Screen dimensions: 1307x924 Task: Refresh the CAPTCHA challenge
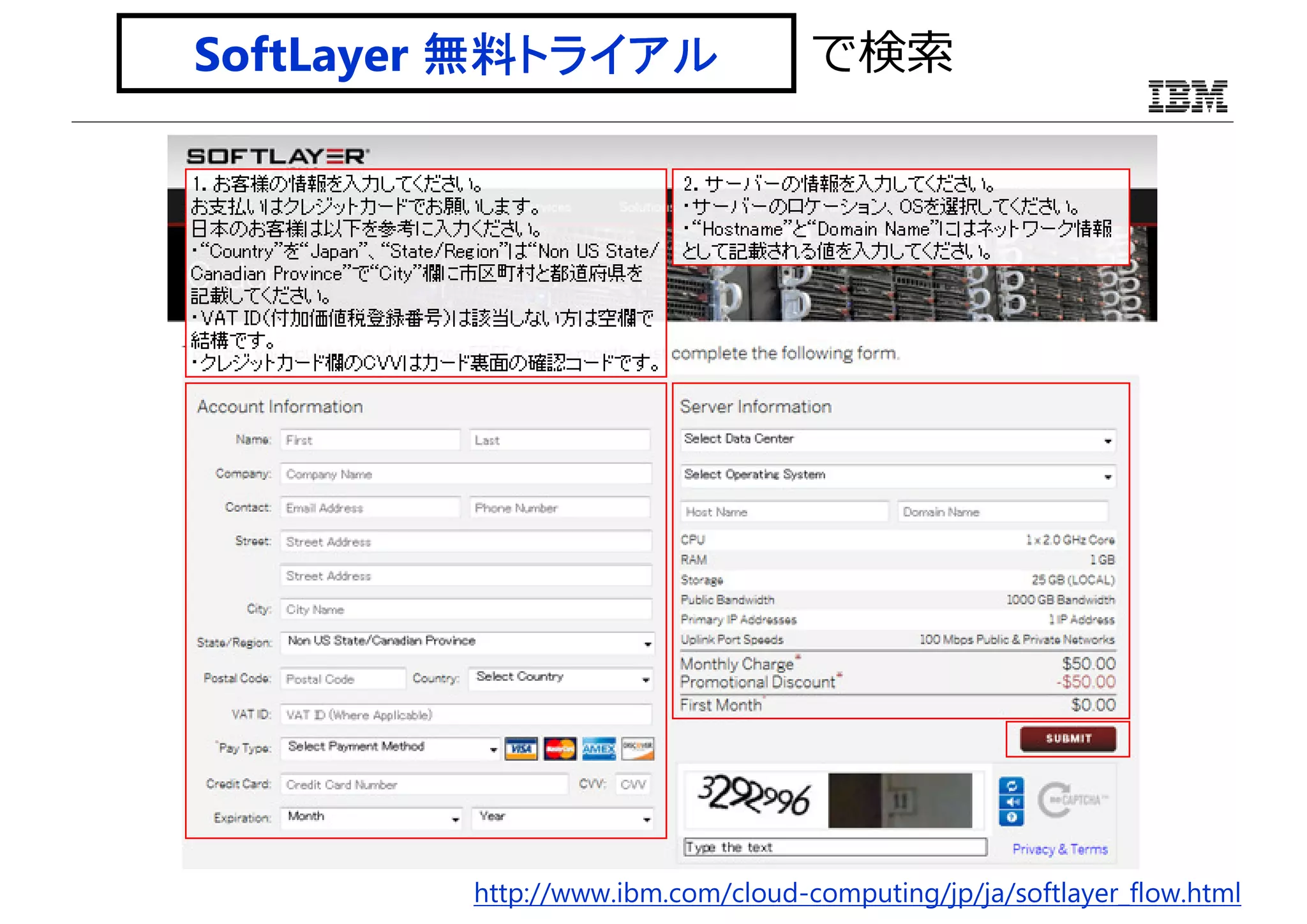[1011, 786]
